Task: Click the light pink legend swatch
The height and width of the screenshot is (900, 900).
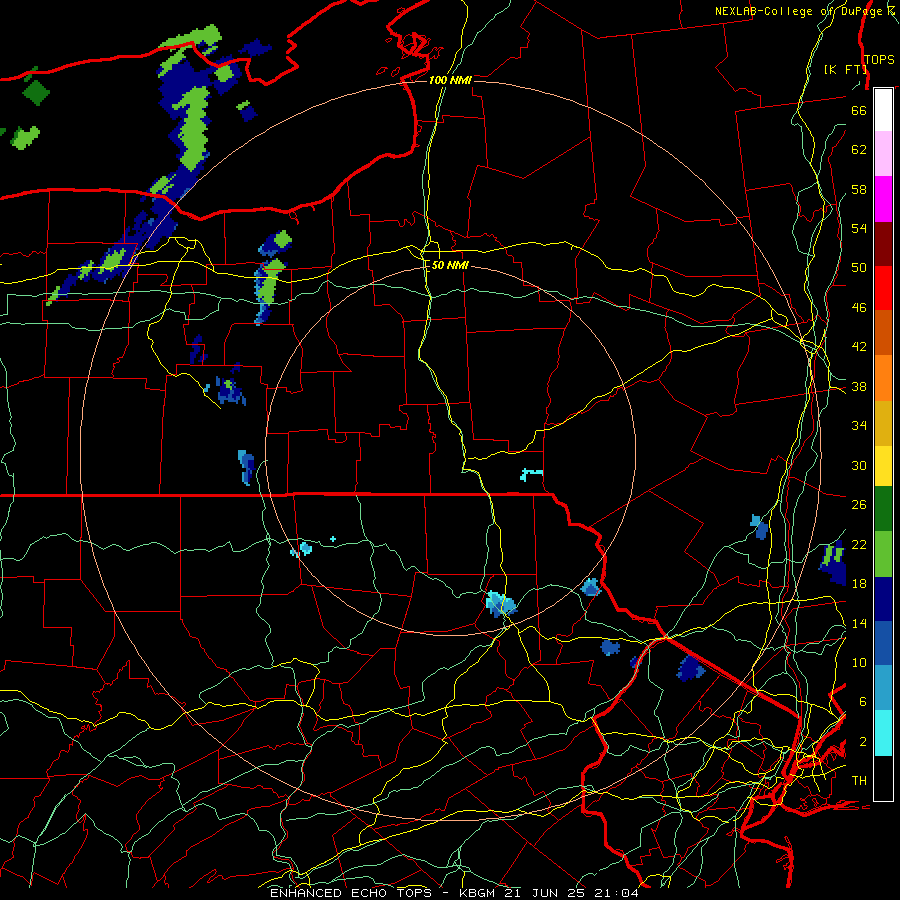Action: click(883, 154)
